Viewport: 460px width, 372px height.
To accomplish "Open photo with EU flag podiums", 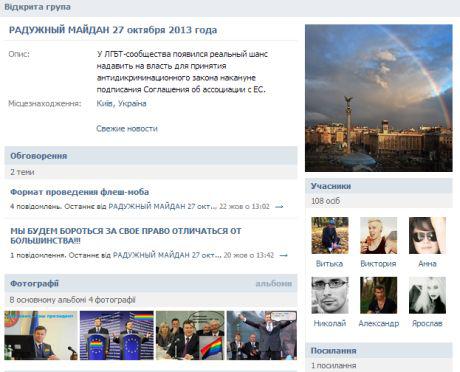I will 117,335.
